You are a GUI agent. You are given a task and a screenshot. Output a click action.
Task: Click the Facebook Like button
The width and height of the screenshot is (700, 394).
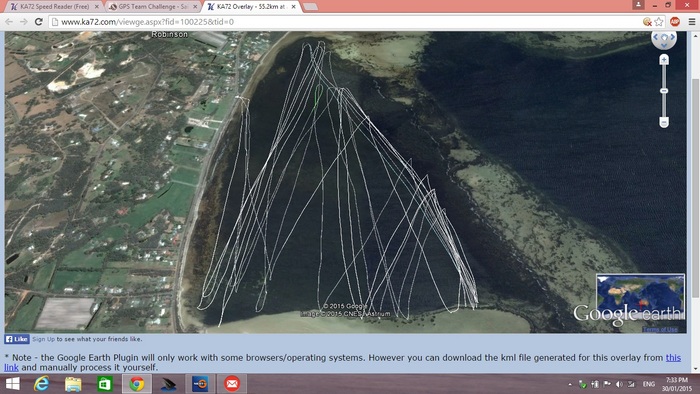tap(17, 339)
